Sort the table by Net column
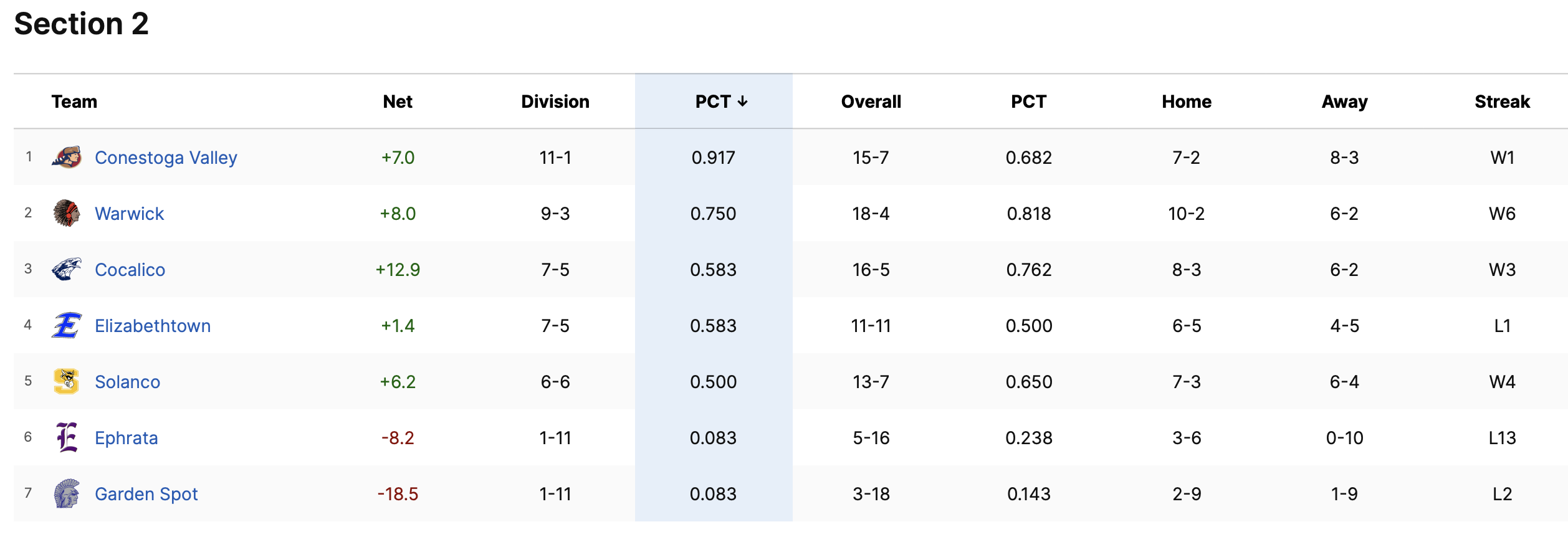Screen dimensions: 1568x537 tap(398, 102)
